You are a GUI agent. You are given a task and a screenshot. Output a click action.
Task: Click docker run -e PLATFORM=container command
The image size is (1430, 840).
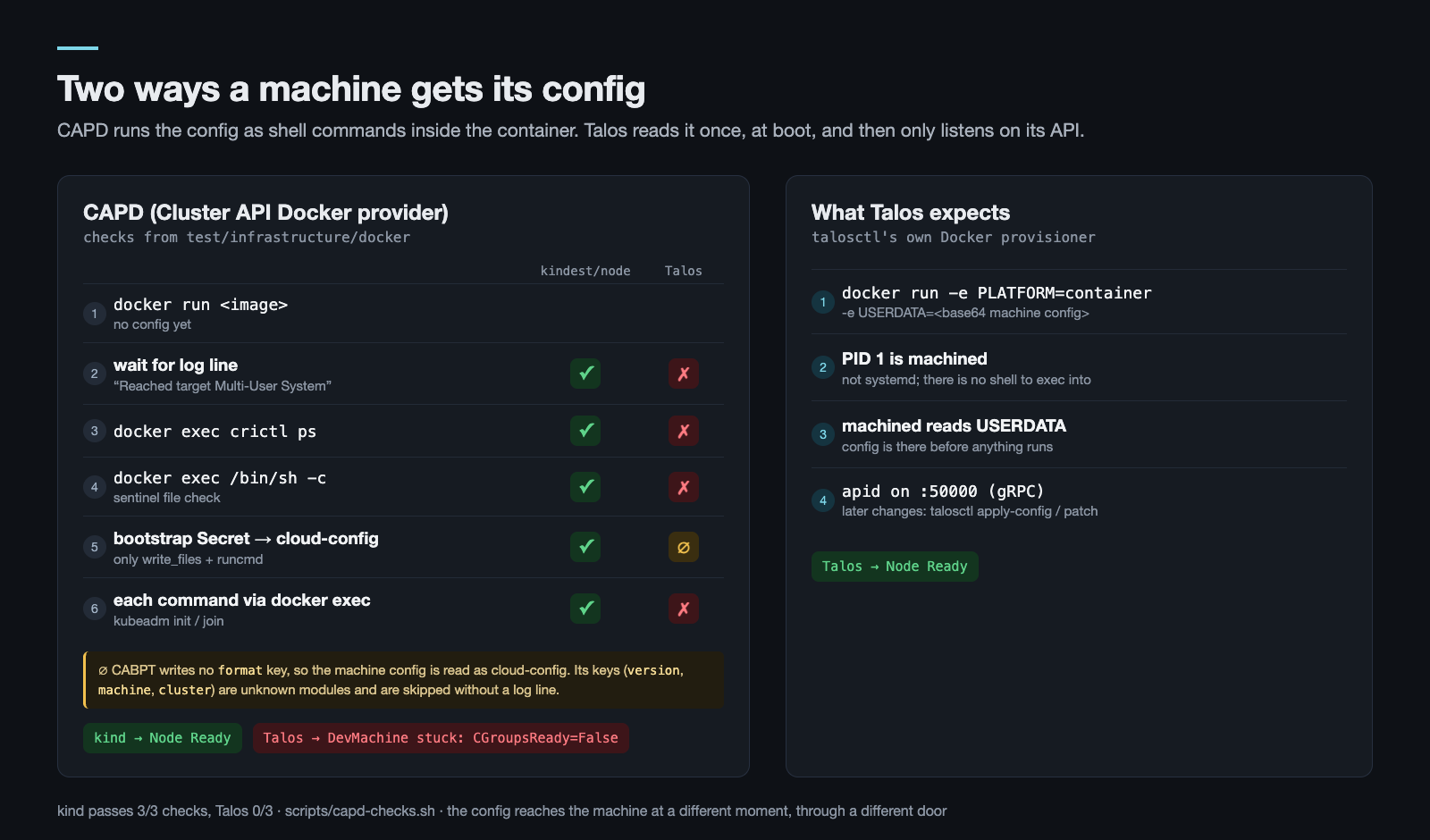click(x=997, y=293)
